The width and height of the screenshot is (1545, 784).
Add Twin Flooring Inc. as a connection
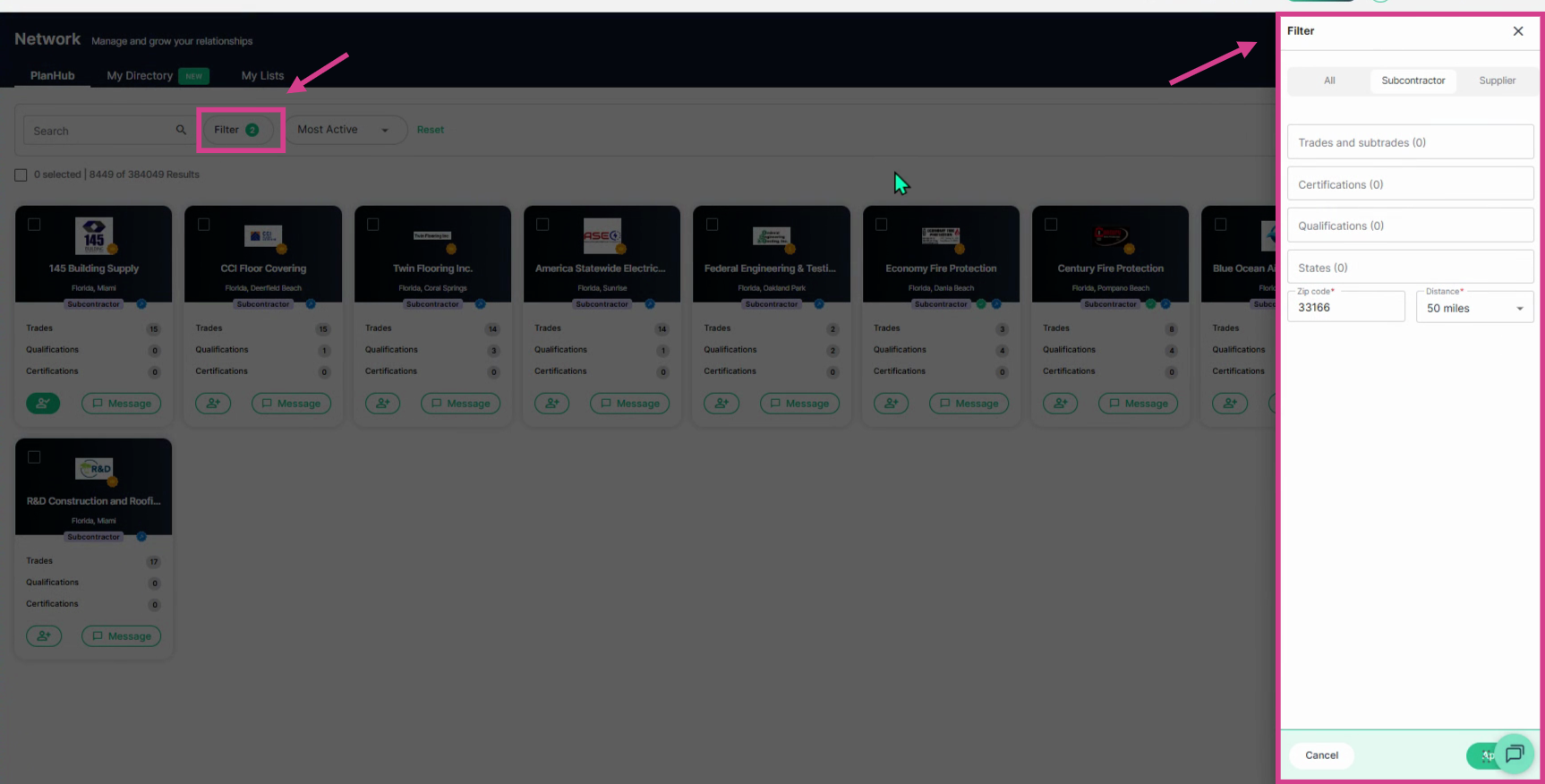click(x=382, y=404)
